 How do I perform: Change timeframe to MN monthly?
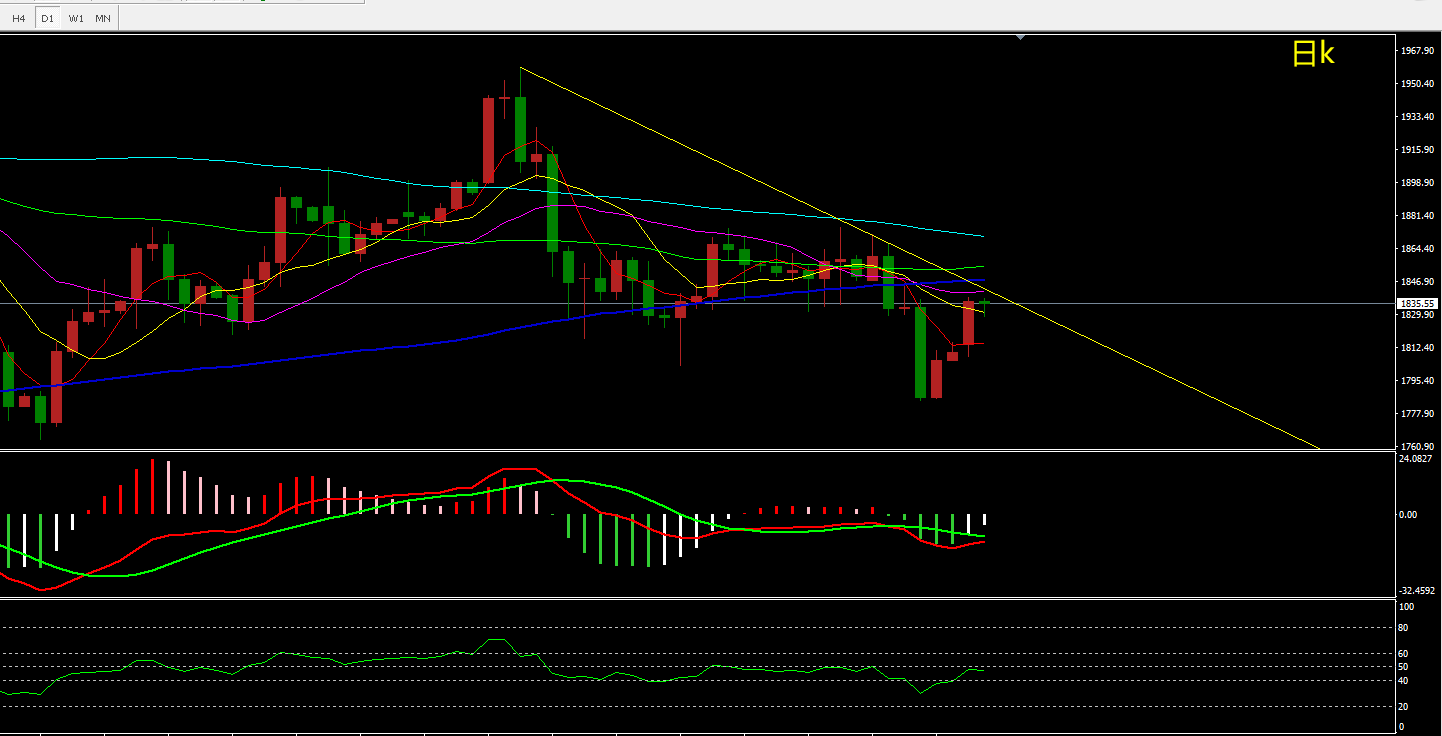click(x=104, y=18)
